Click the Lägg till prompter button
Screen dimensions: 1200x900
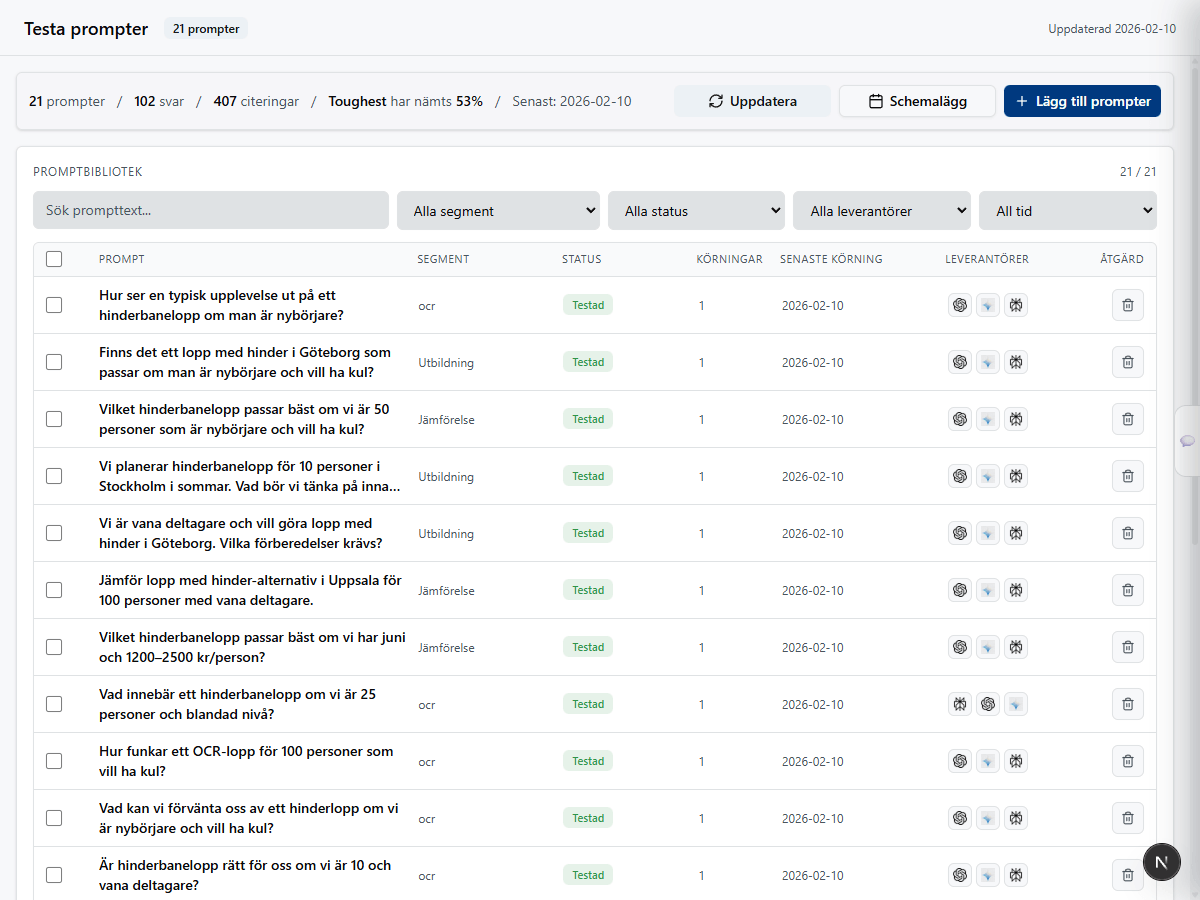1082,100
